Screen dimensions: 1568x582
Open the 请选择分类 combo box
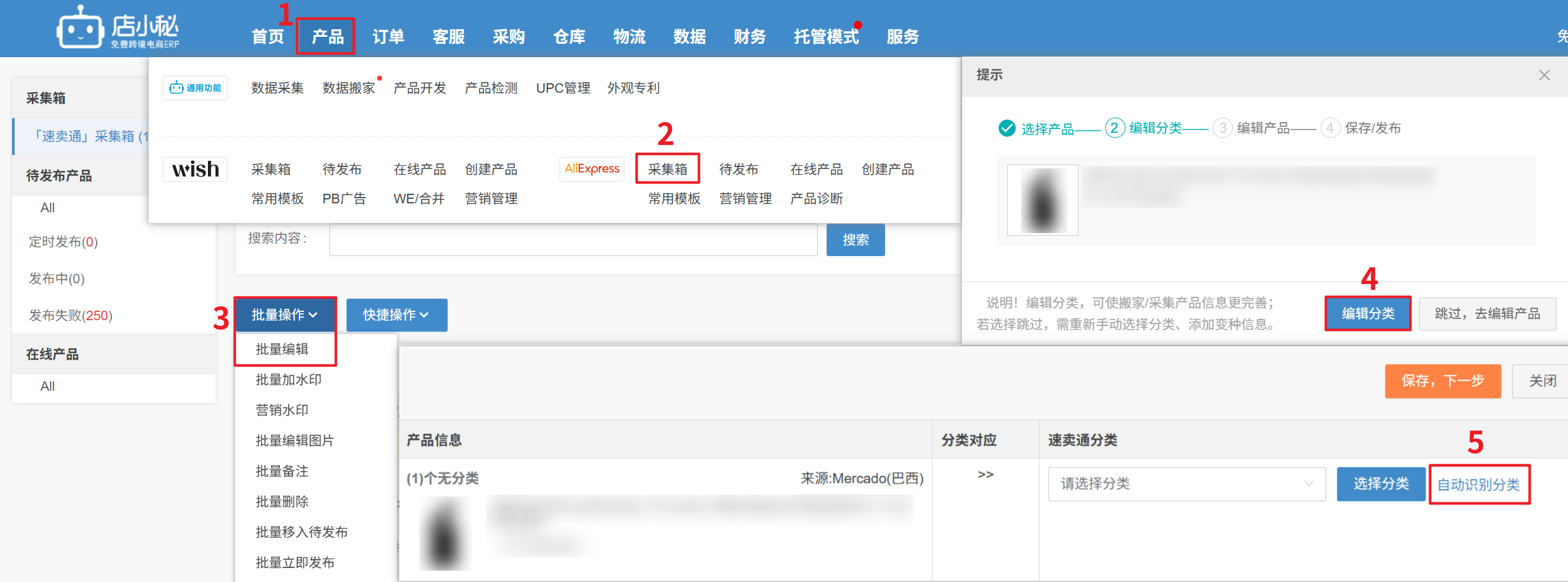point(1186,484)
